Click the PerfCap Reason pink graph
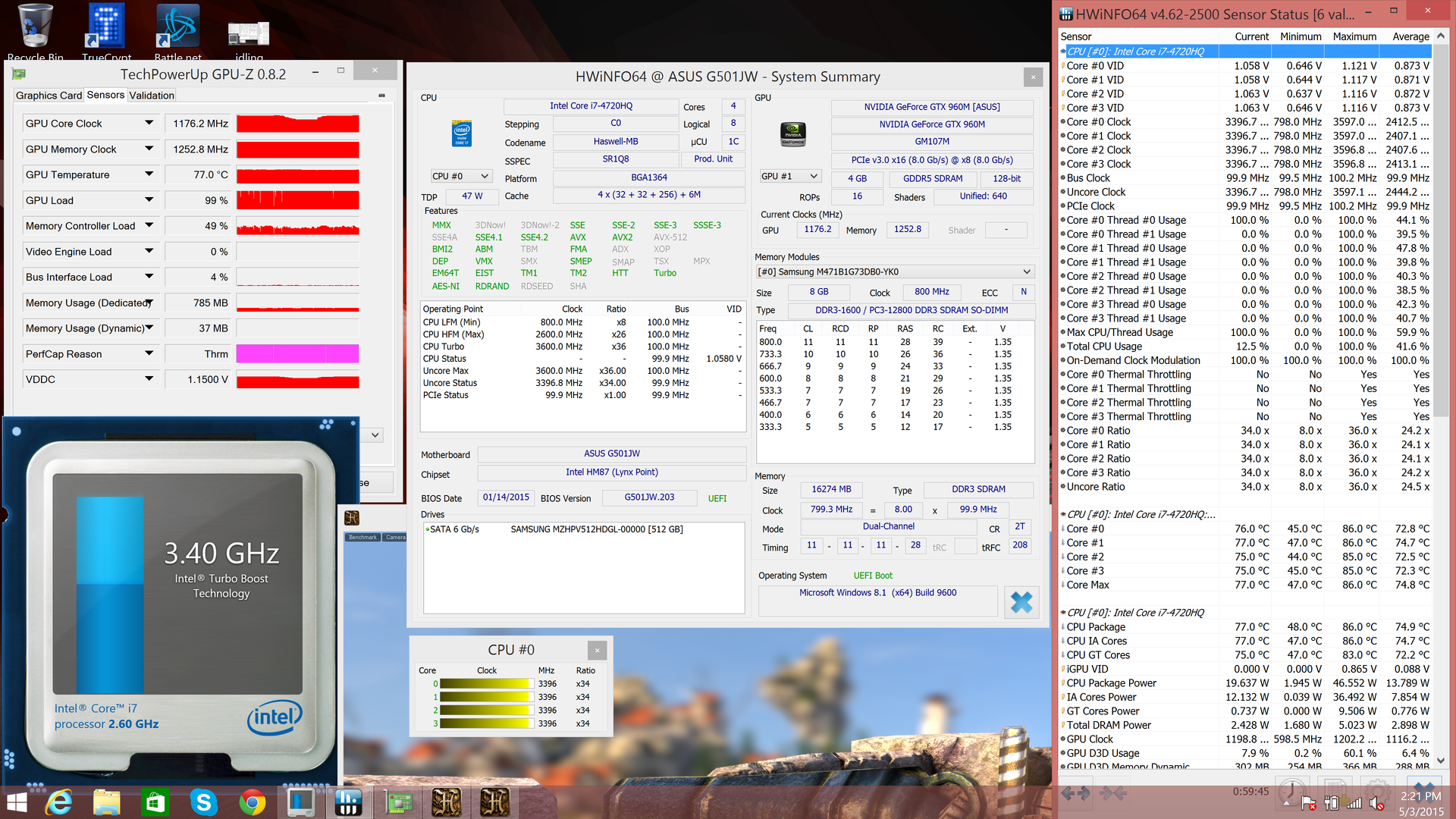The width and height of the screenshot is (1456, 819). point(297,353)
